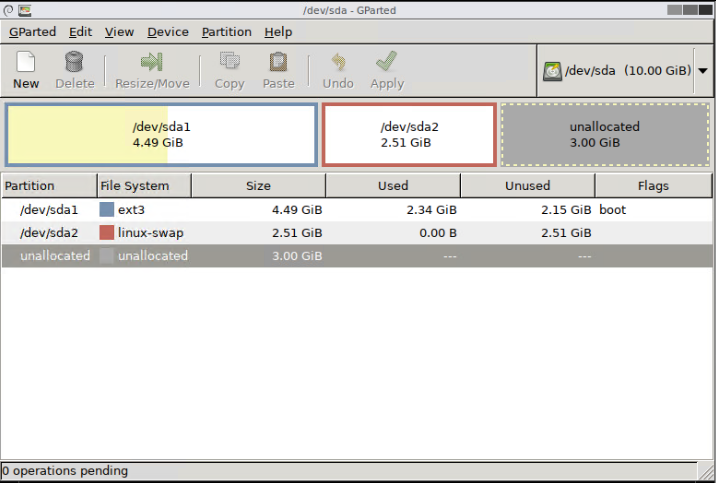Click the window menu icon in title bar

coord(8,10)
